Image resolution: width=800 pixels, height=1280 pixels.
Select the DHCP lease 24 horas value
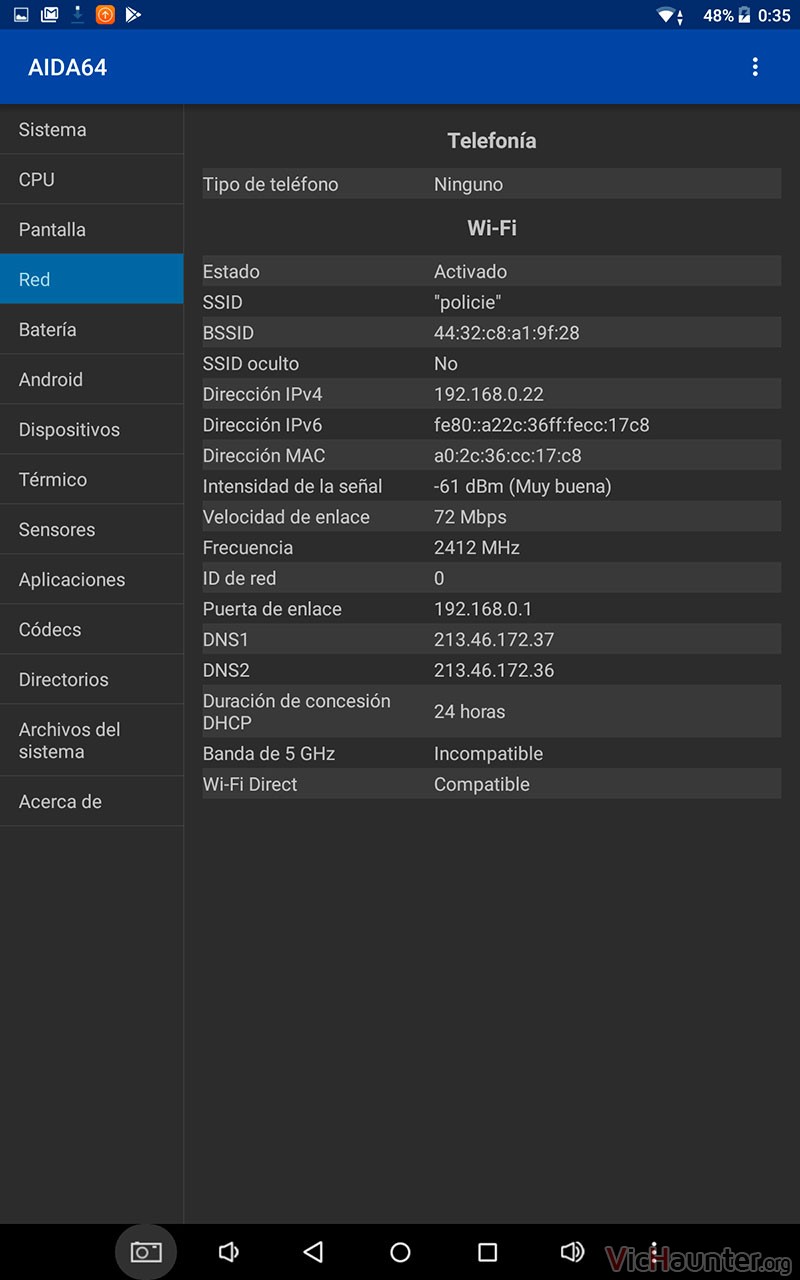470,712
